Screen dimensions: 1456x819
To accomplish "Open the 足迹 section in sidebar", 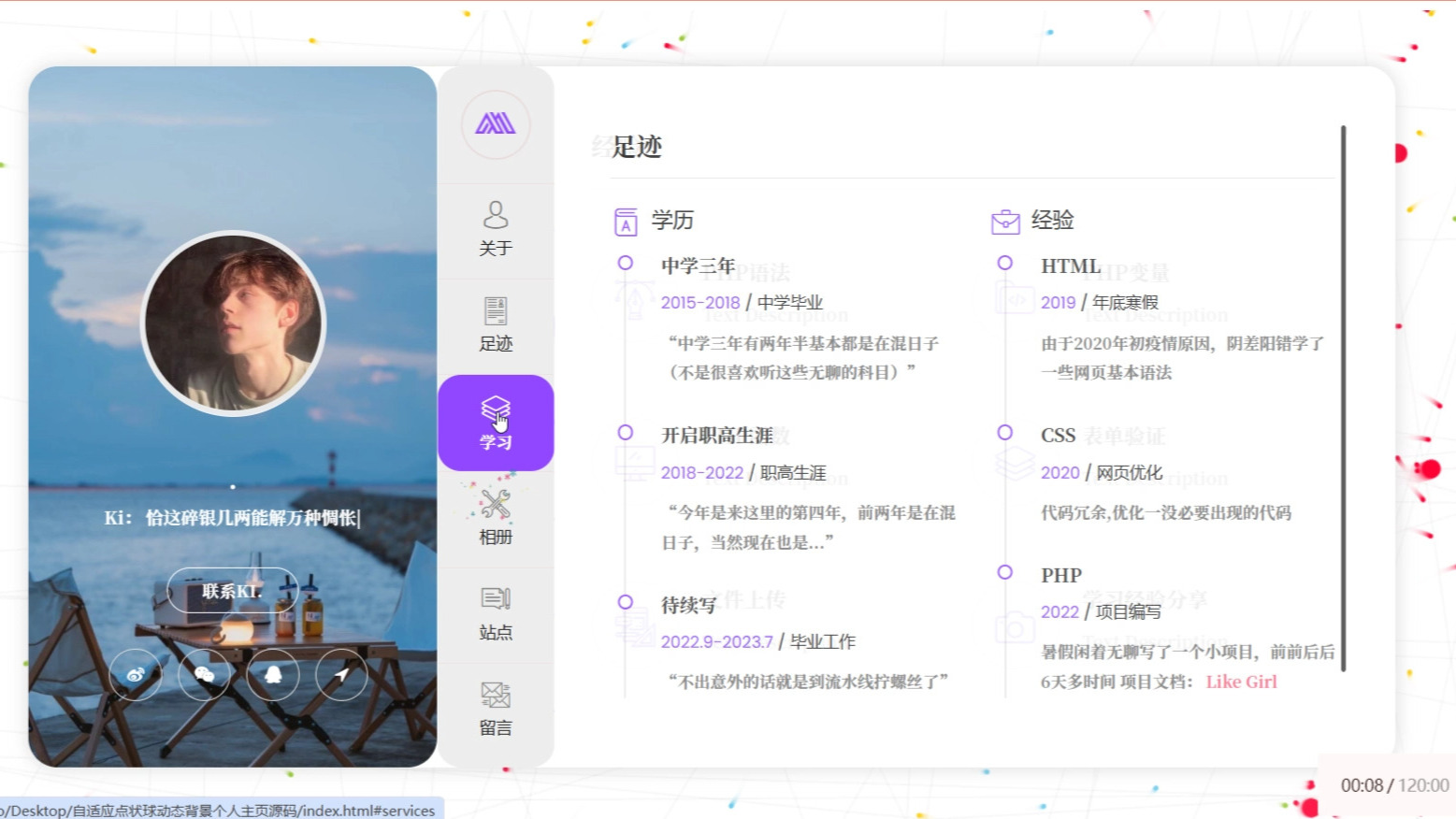I will coord(496,326).
